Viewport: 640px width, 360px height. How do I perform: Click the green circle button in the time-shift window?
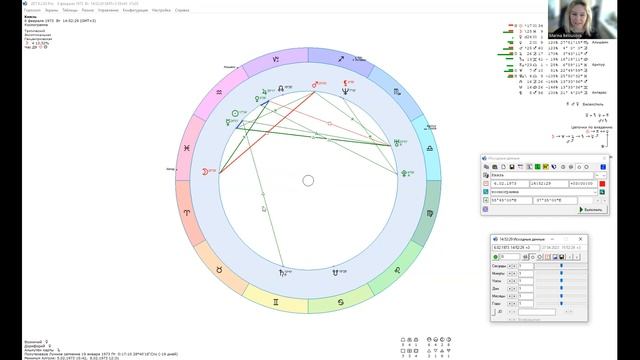pos(496,257)
